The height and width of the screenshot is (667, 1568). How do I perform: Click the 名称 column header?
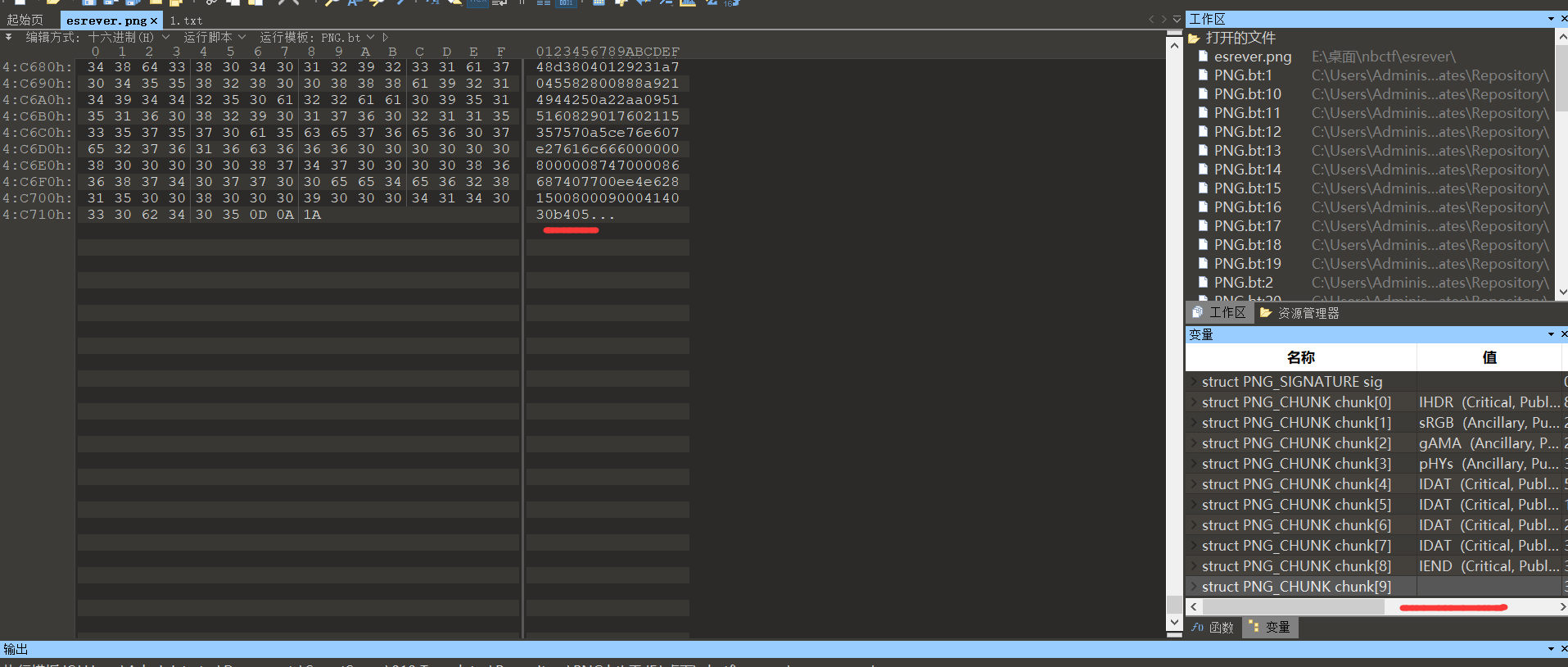pos(1301,357)
